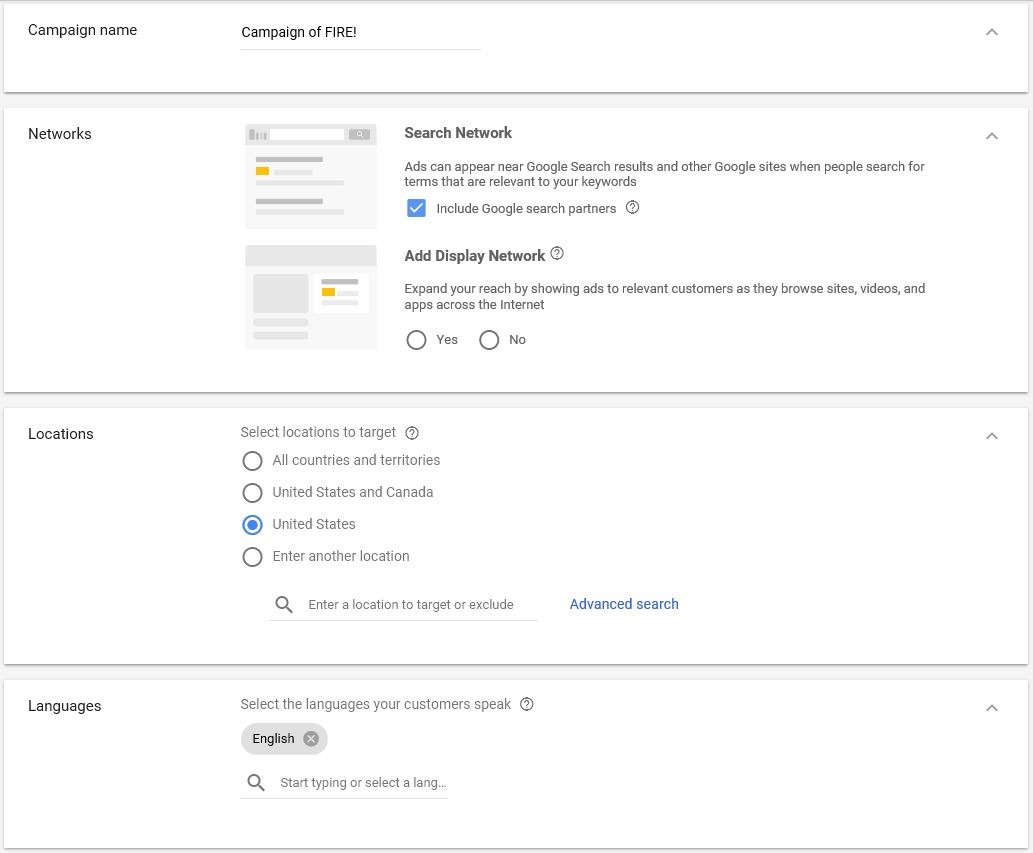1033x853 pixels.
Task: Click the Display Network preview thumbnail
Action: tap(311, 298)
